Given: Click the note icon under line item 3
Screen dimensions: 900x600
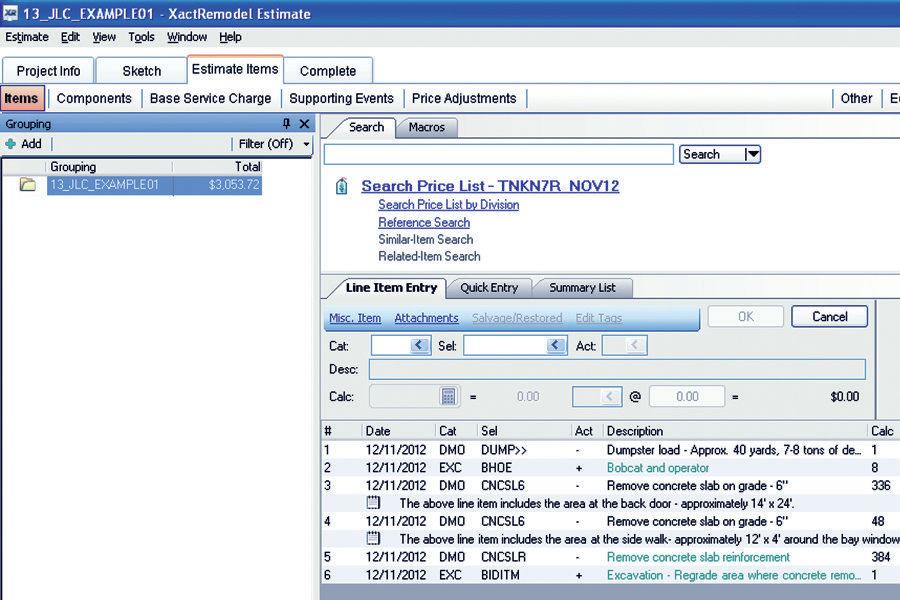Looking at the screenshot, I should [373, 503].
